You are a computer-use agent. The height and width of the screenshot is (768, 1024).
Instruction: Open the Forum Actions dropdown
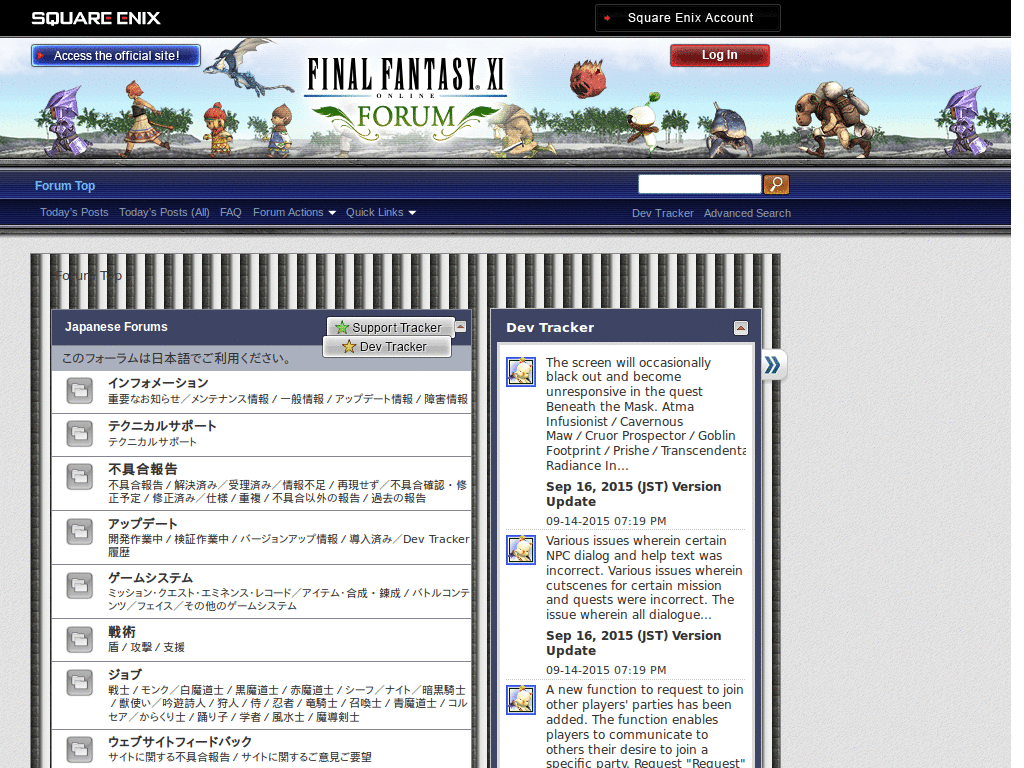coord(289,212)
